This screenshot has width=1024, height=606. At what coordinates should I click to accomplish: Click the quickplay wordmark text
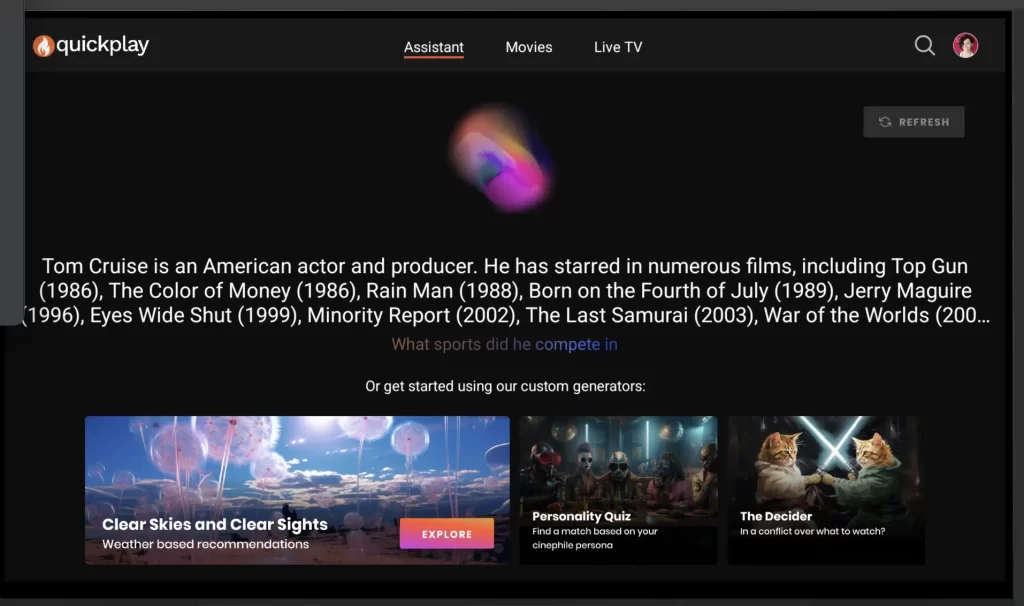[x=103, y=45]
